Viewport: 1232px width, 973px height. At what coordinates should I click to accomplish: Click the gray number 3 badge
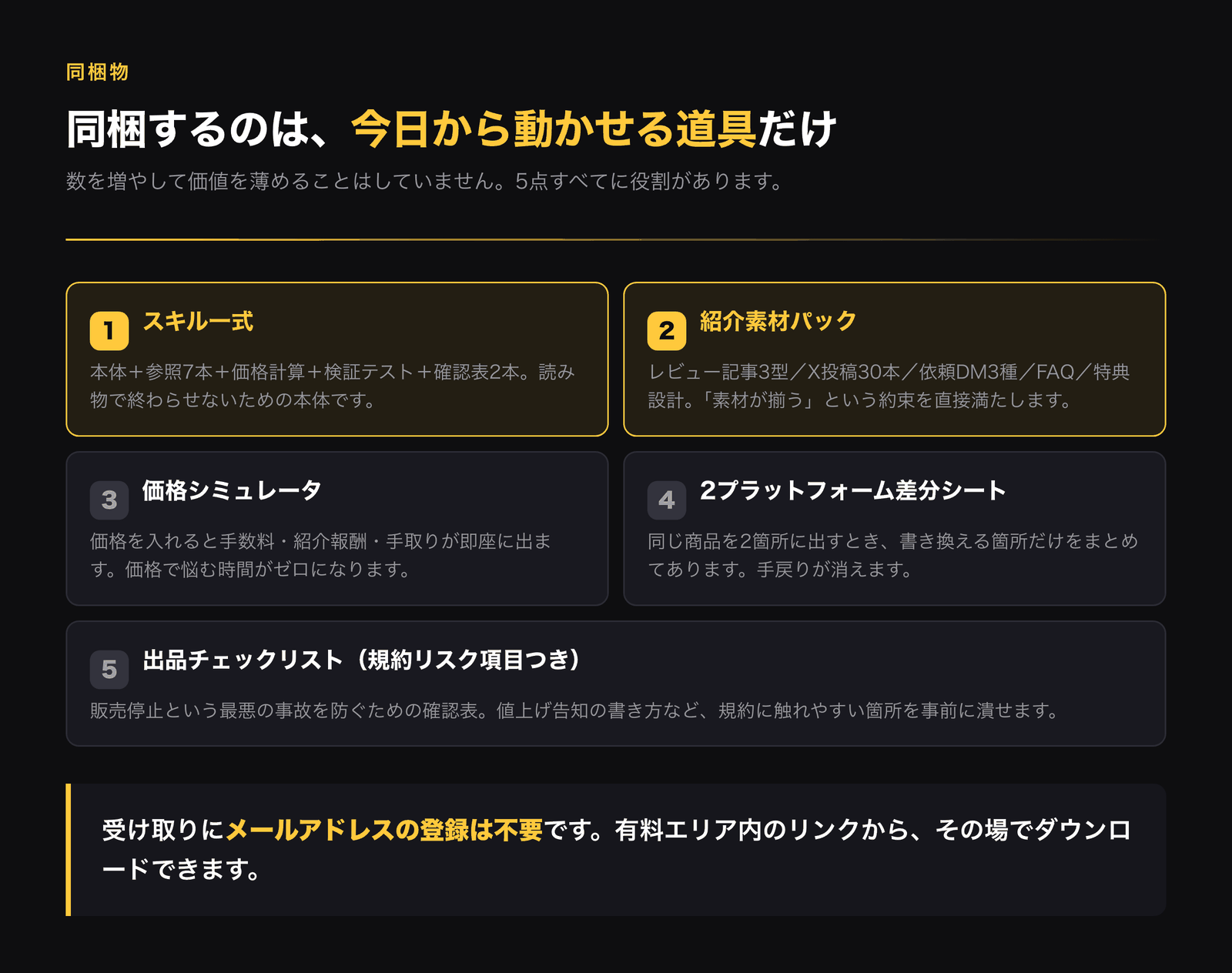[x=109, y=500]
